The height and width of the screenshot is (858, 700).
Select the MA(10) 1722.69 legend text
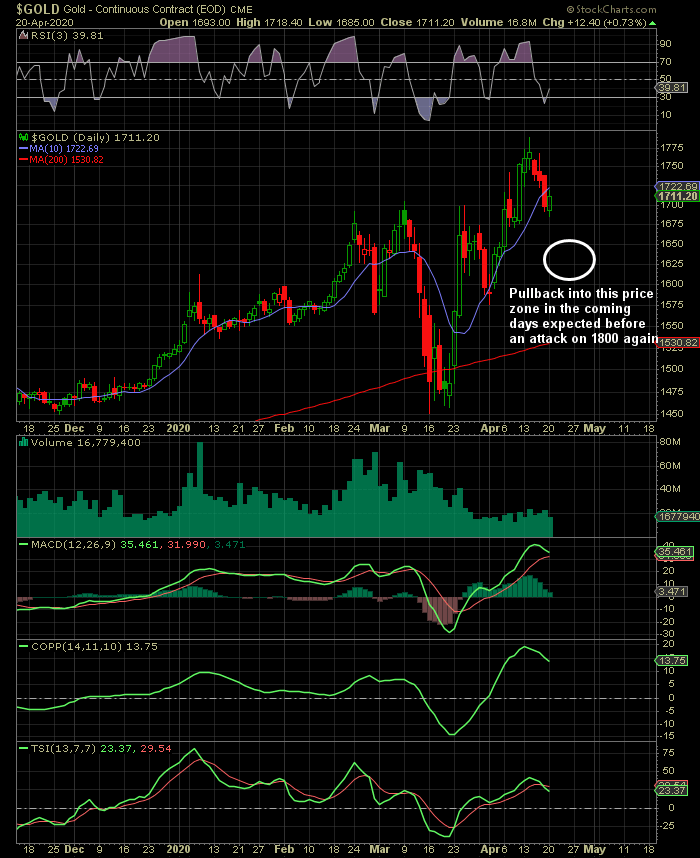pos(64,149)
